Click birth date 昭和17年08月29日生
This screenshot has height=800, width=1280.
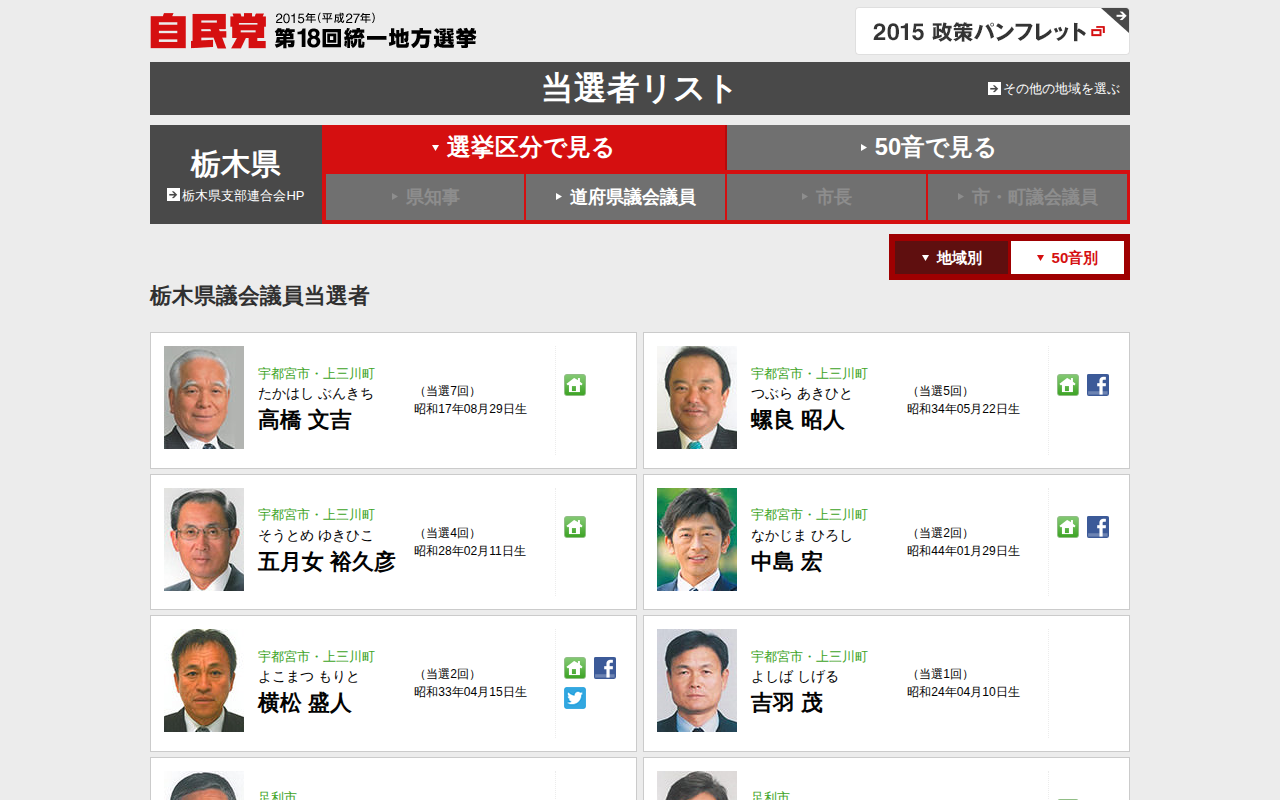point(471,409)
